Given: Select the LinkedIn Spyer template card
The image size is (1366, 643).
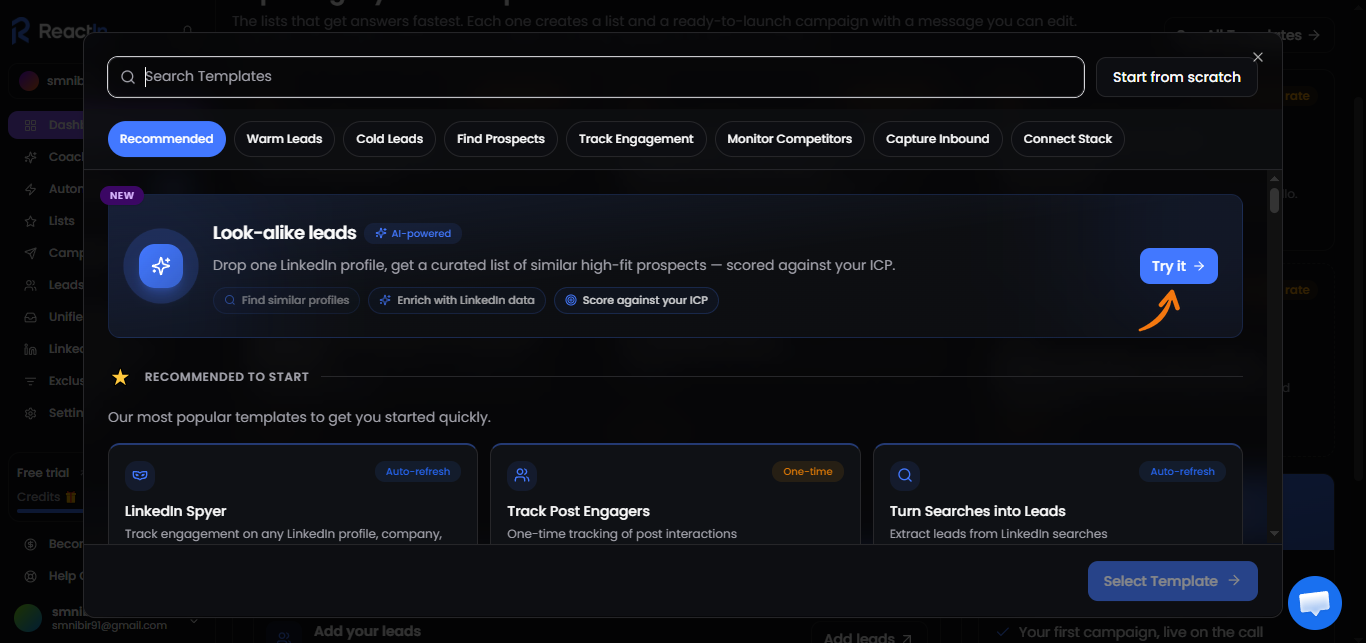Looking at the screenshot, I should (x=293, y=494).
